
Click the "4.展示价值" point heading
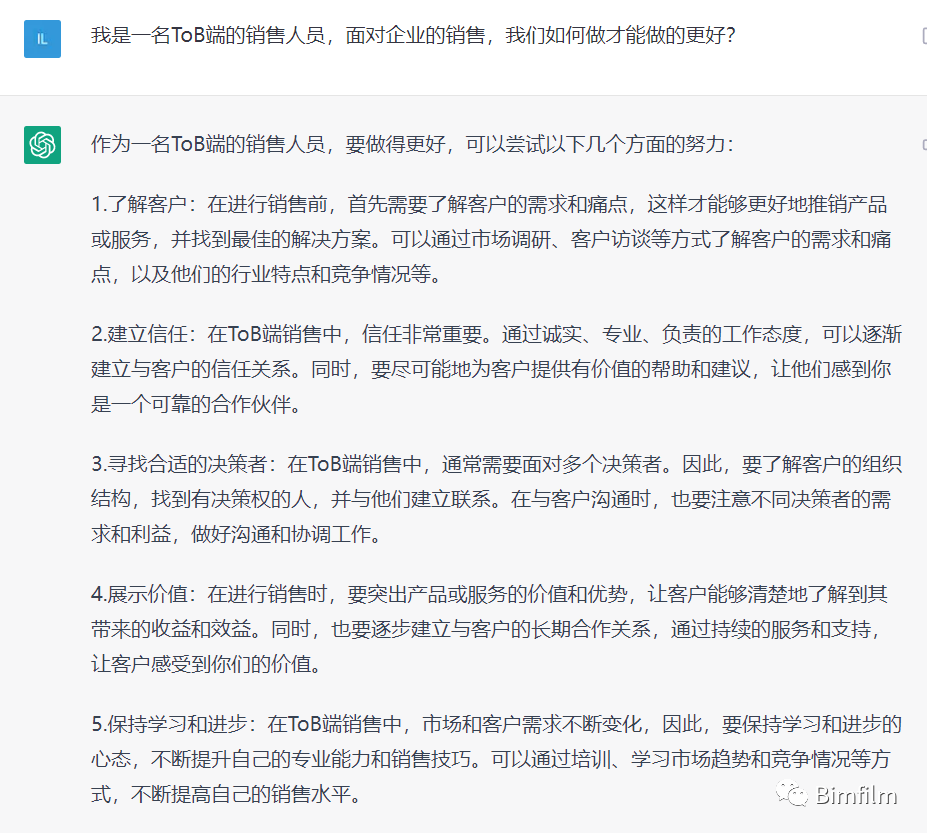[145, 595]
